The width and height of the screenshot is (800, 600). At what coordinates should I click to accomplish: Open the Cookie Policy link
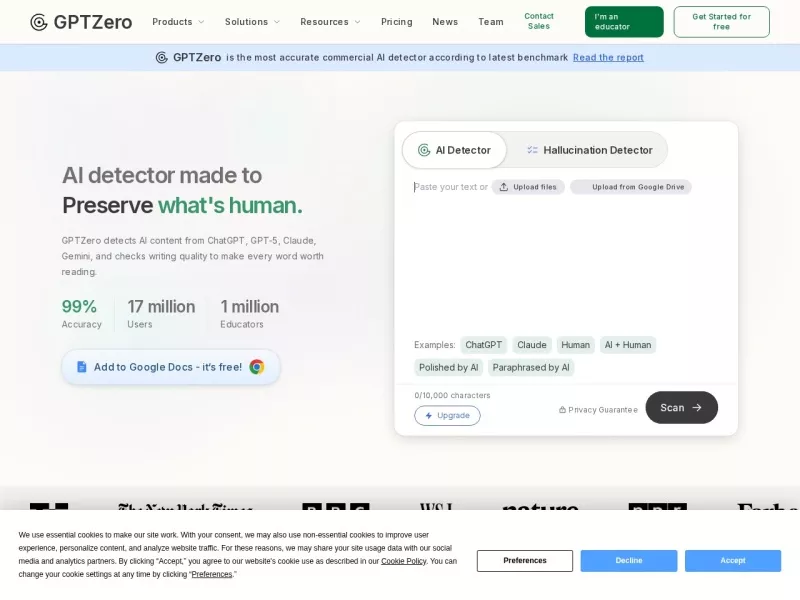pyautogui.click(x=404, y=561)
